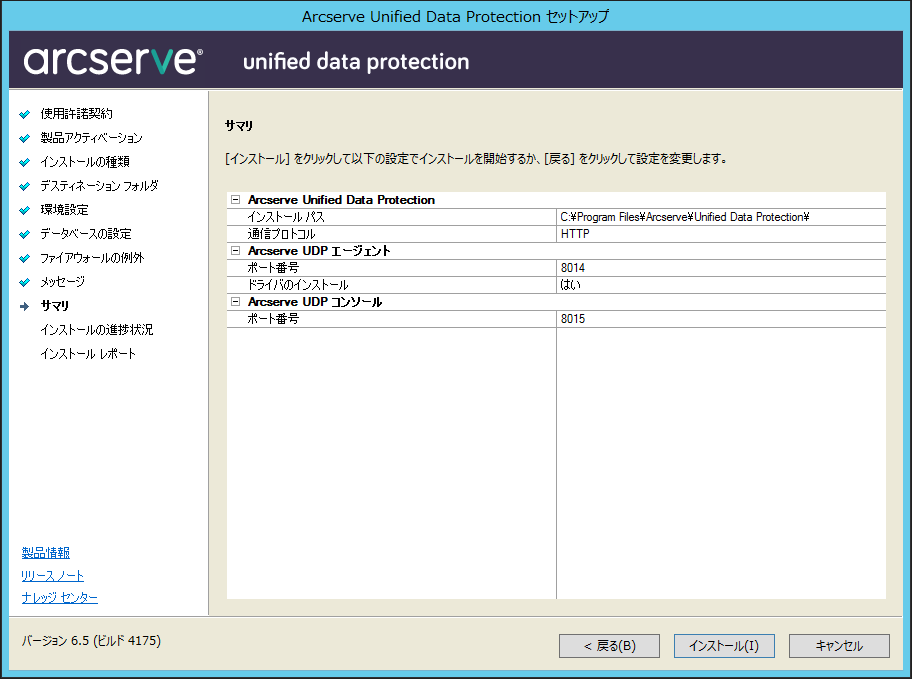The width and height of the screenshot is (912, 679).
Task: Click the checkmark icon beside 環境設定
Action: tap(24, 210)
